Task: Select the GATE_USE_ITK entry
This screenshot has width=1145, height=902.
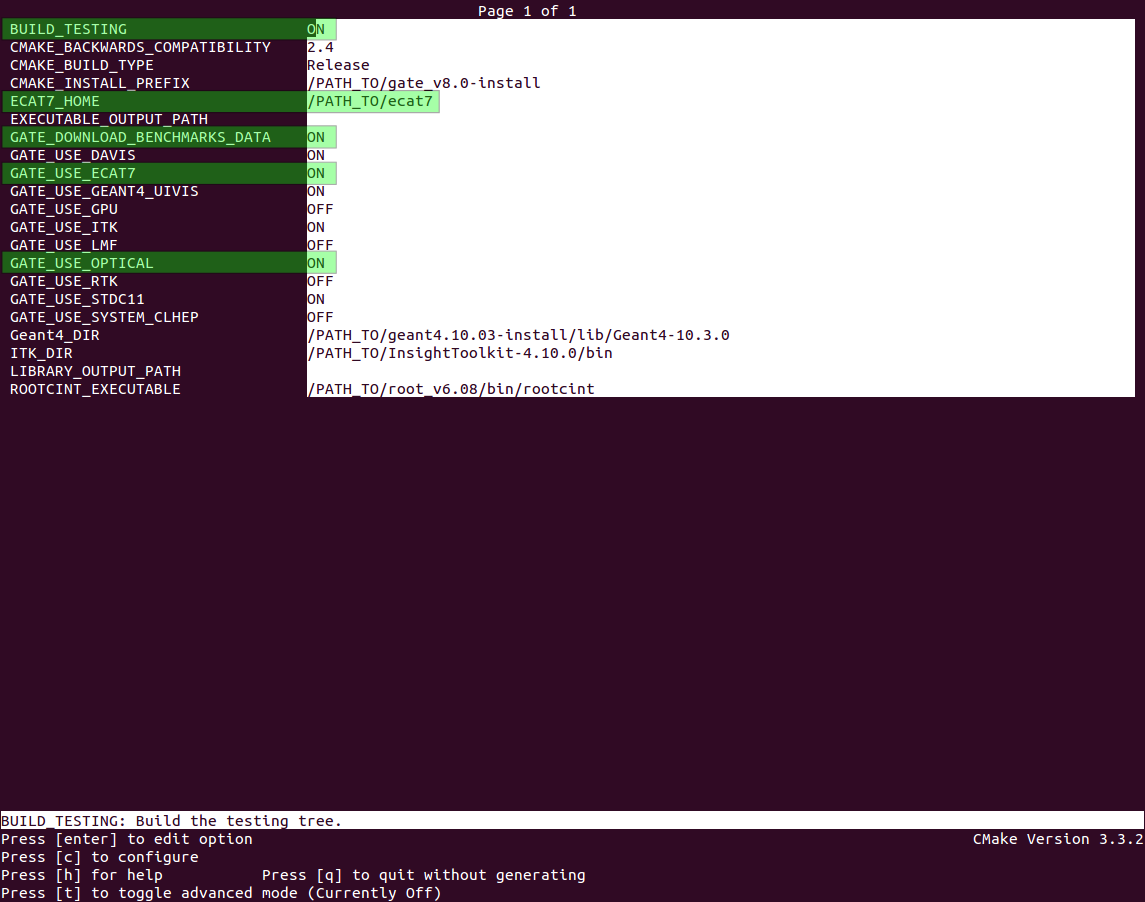Action: (64, 227)
